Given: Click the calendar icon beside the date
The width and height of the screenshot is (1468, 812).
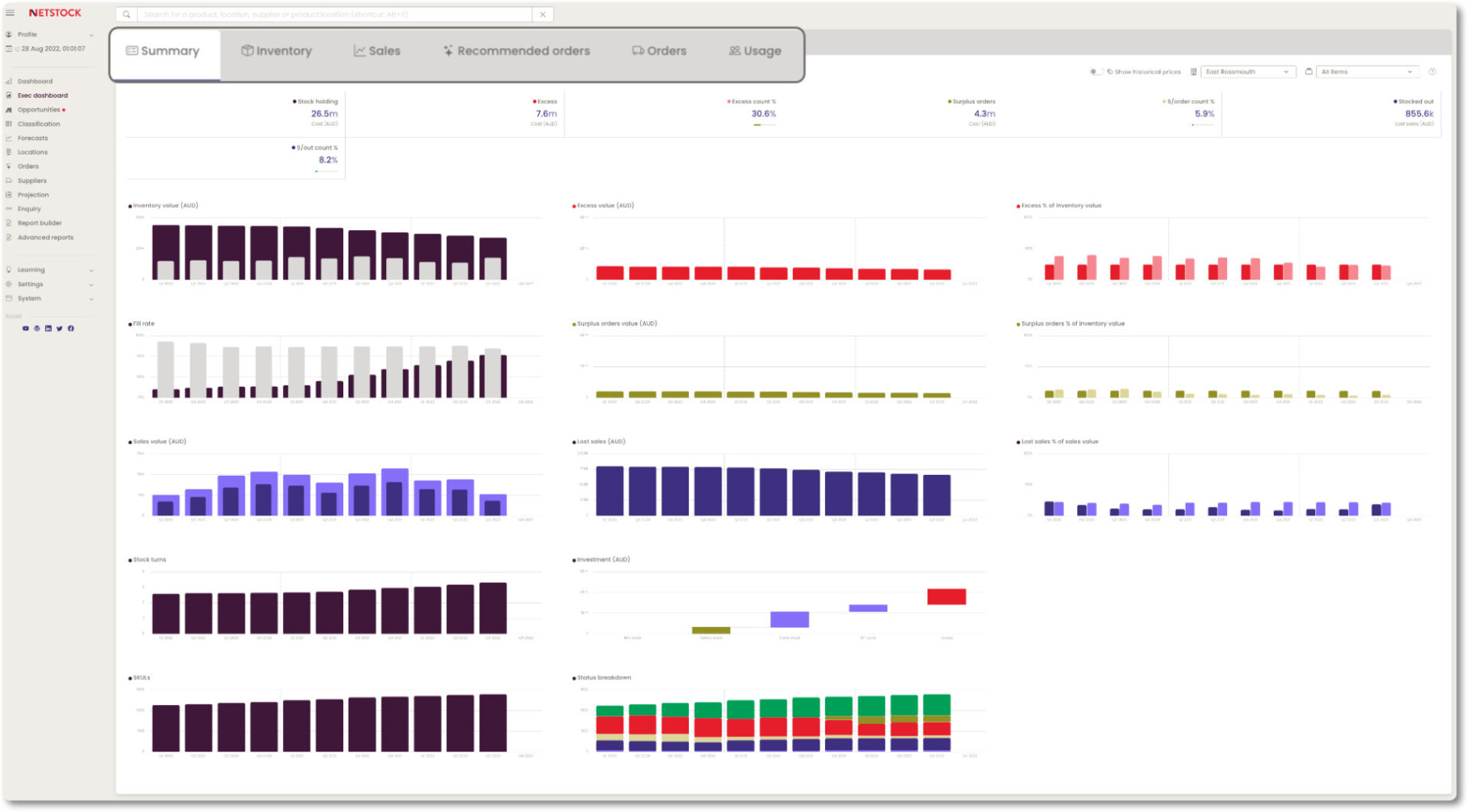Looking at the screenshot, I should (9, 49).
